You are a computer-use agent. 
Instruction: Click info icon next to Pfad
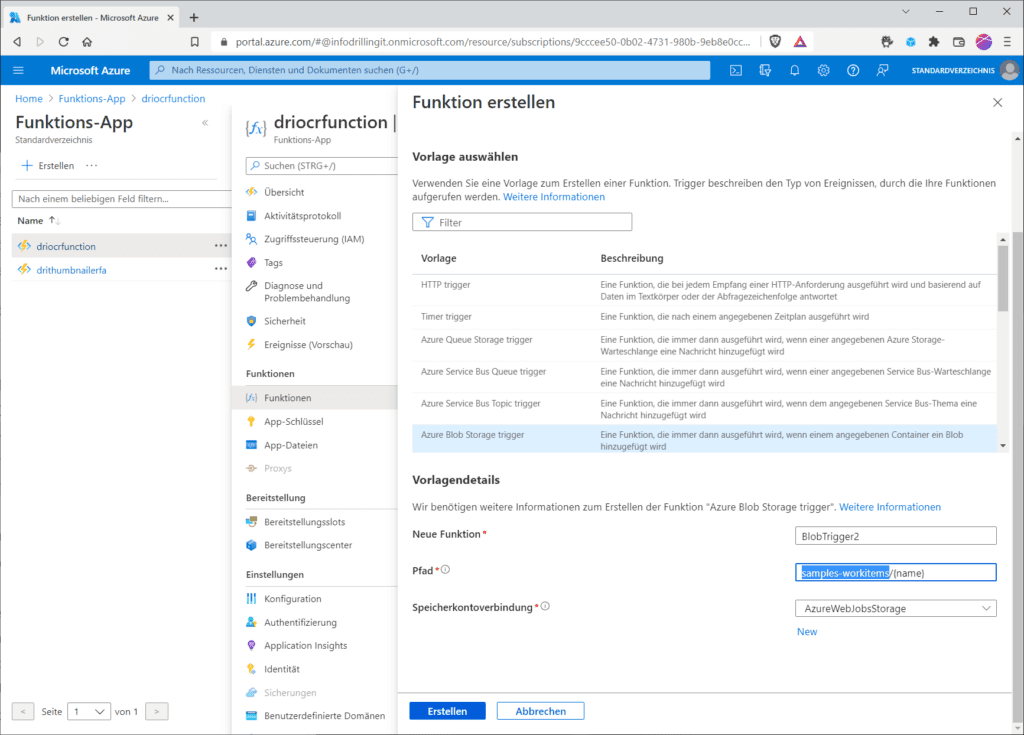445,570
